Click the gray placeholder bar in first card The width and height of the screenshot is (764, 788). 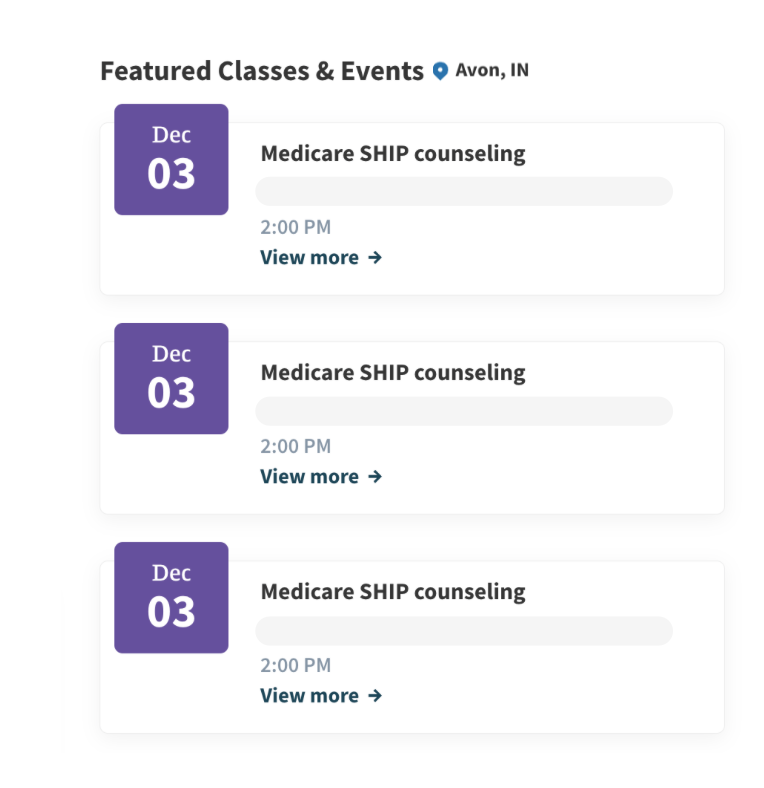(x=464, y=191)
